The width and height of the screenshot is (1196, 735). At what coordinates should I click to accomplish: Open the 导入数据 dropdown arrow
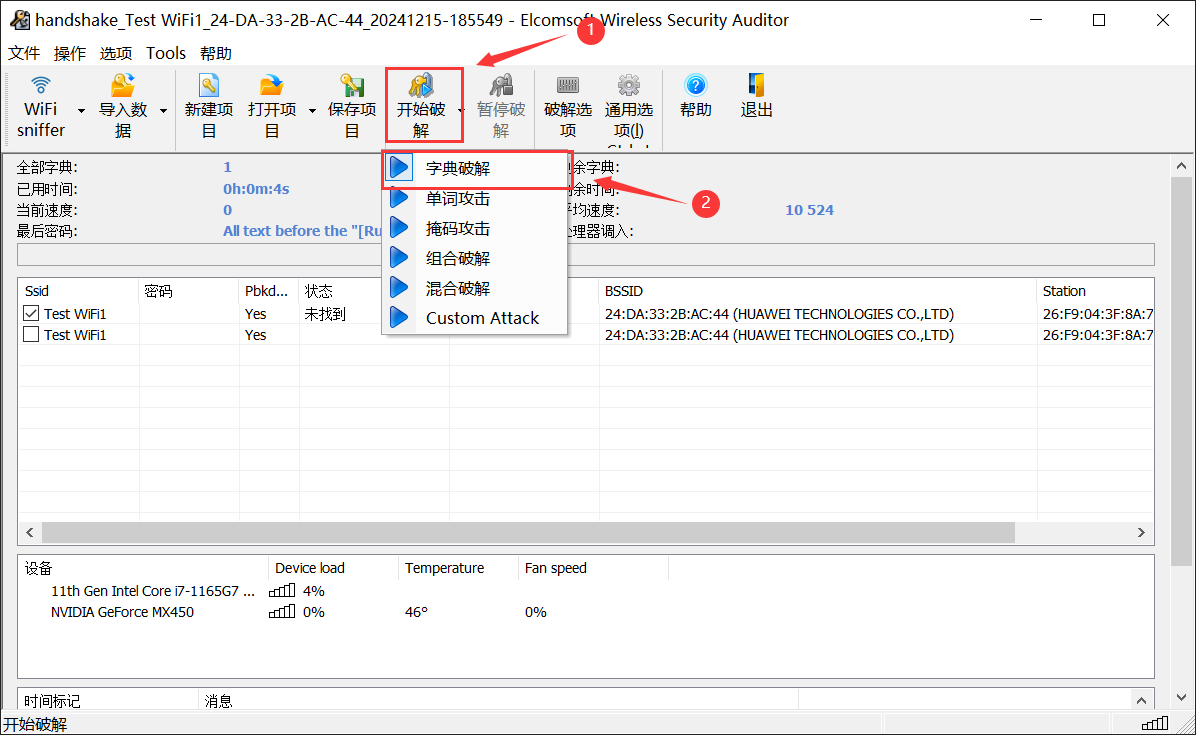pyautogui.click(x=163, y=109)
